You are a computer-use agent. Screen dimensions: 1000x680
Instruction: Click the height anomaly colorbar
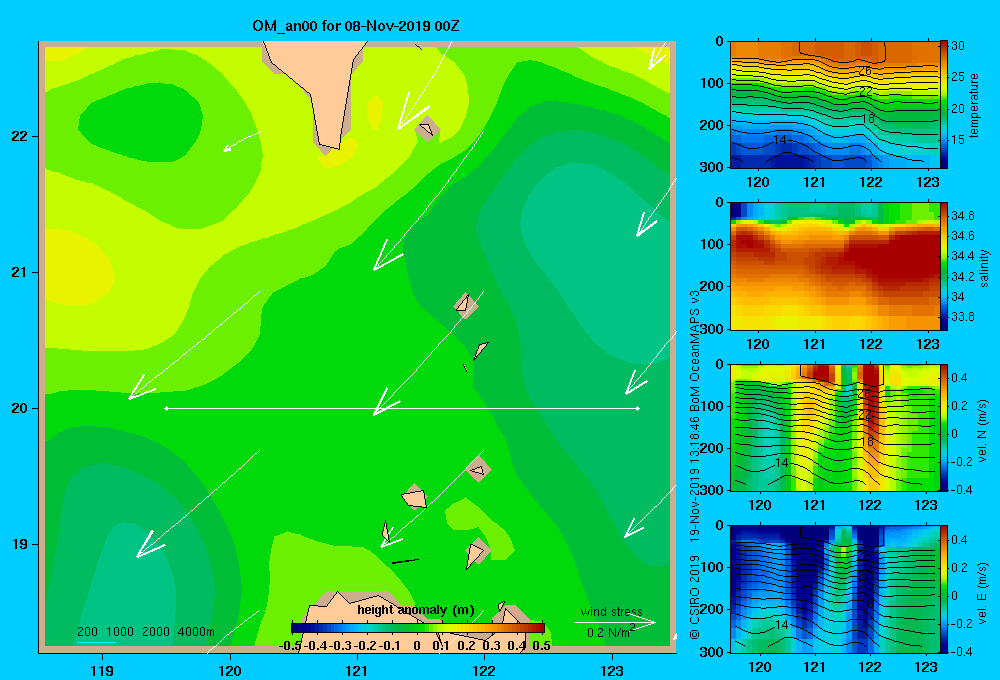pyautogui.click(x=418, y=628)
